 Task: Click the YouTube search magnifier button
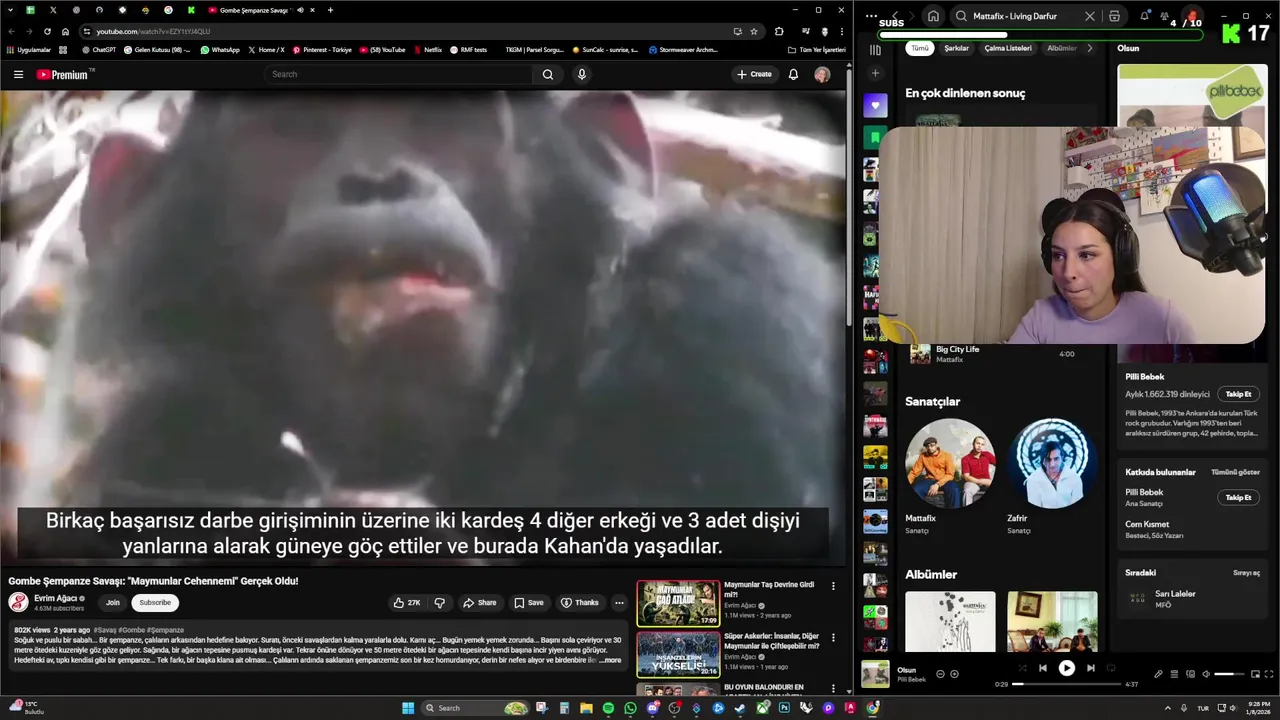548,74
